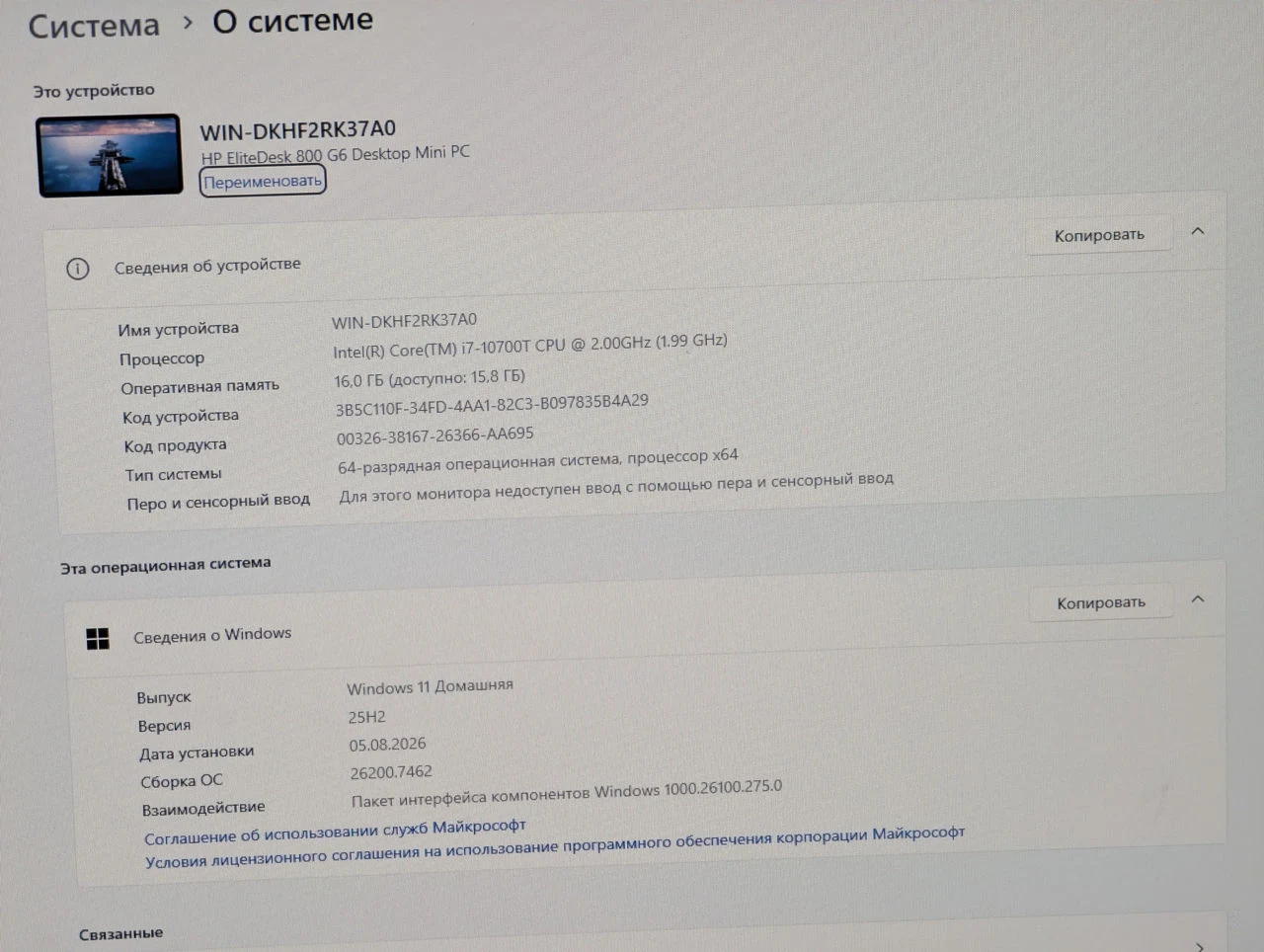
Task: Click the Тип системы label
Action: (174, 475)
